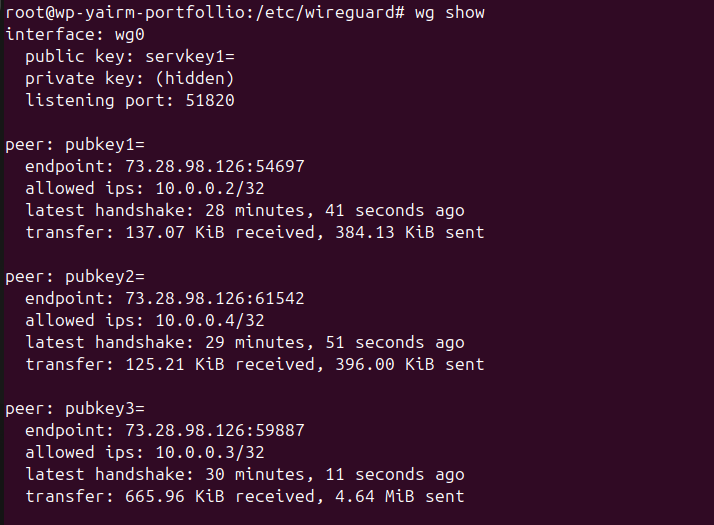
Task: Click the peer pubkey2= line
Action: [75, 277]
